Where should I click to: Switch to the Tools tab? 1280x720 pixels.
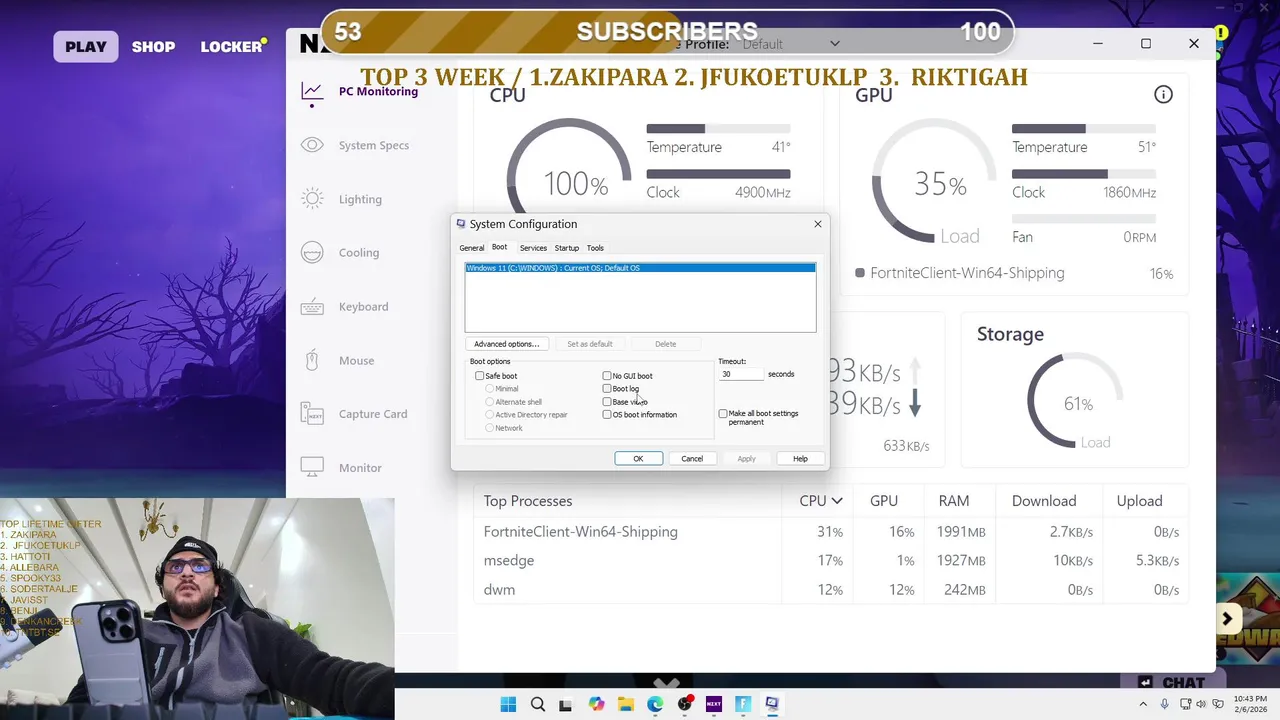595,248
